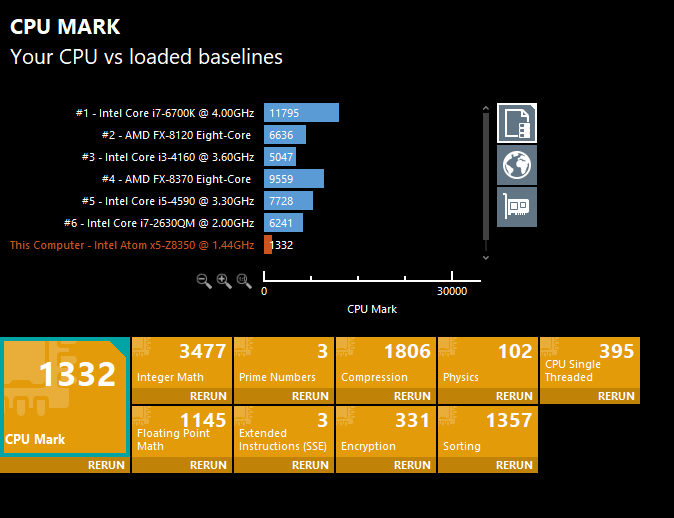Select the Extended Instructions (SSE) tile
Screen dimensions: 674x518
click(x=284, y=432)
